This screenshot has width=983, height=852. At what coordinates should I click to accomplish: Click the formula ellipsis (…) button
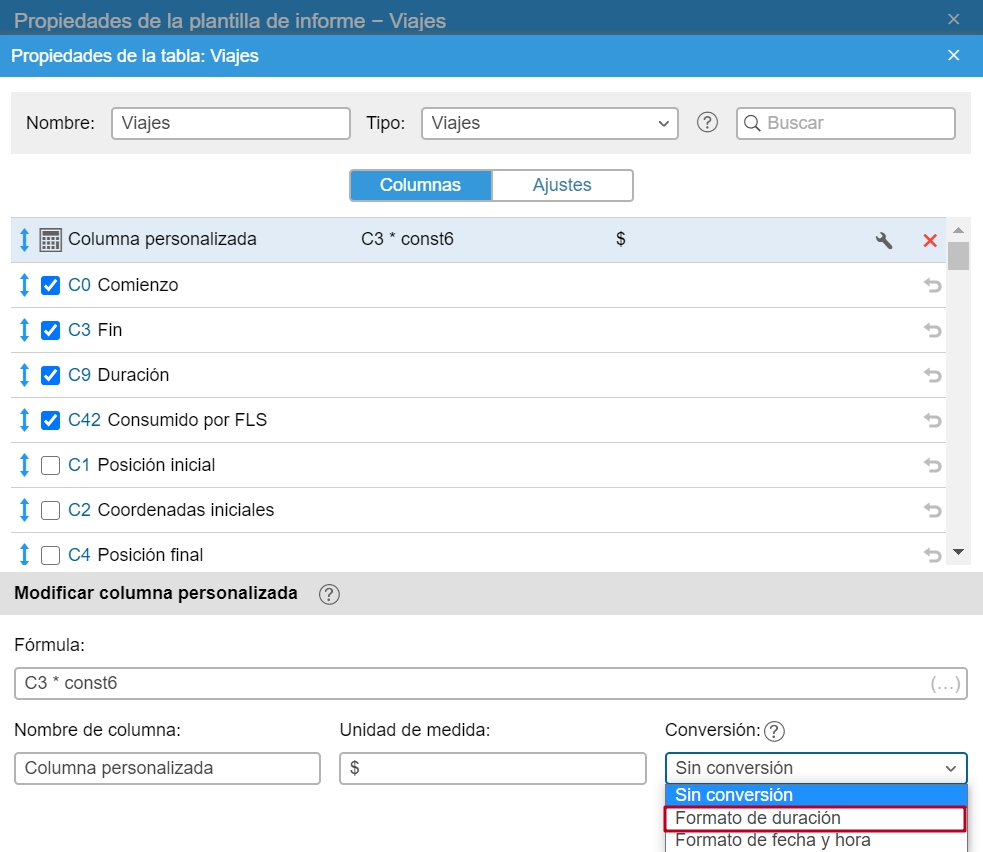[945, 684]
